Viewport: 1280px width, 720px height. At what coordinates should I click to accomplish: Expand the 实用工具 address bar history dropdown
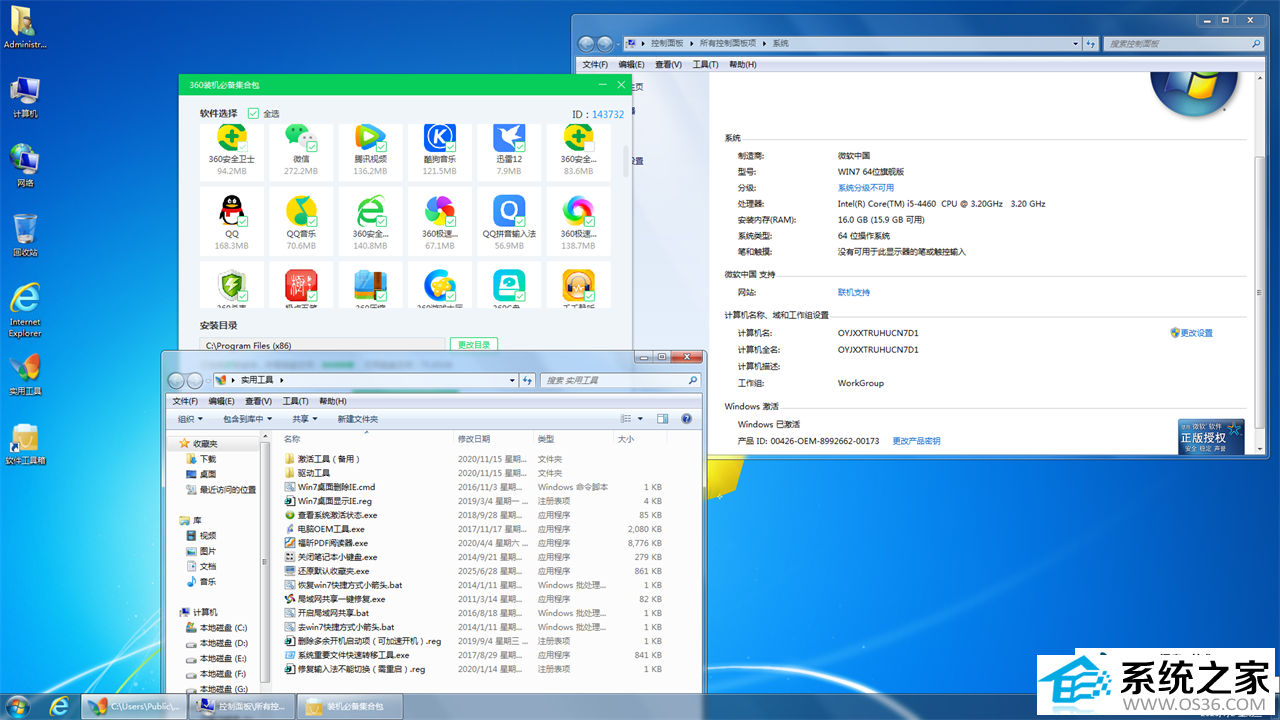(512, 380)
